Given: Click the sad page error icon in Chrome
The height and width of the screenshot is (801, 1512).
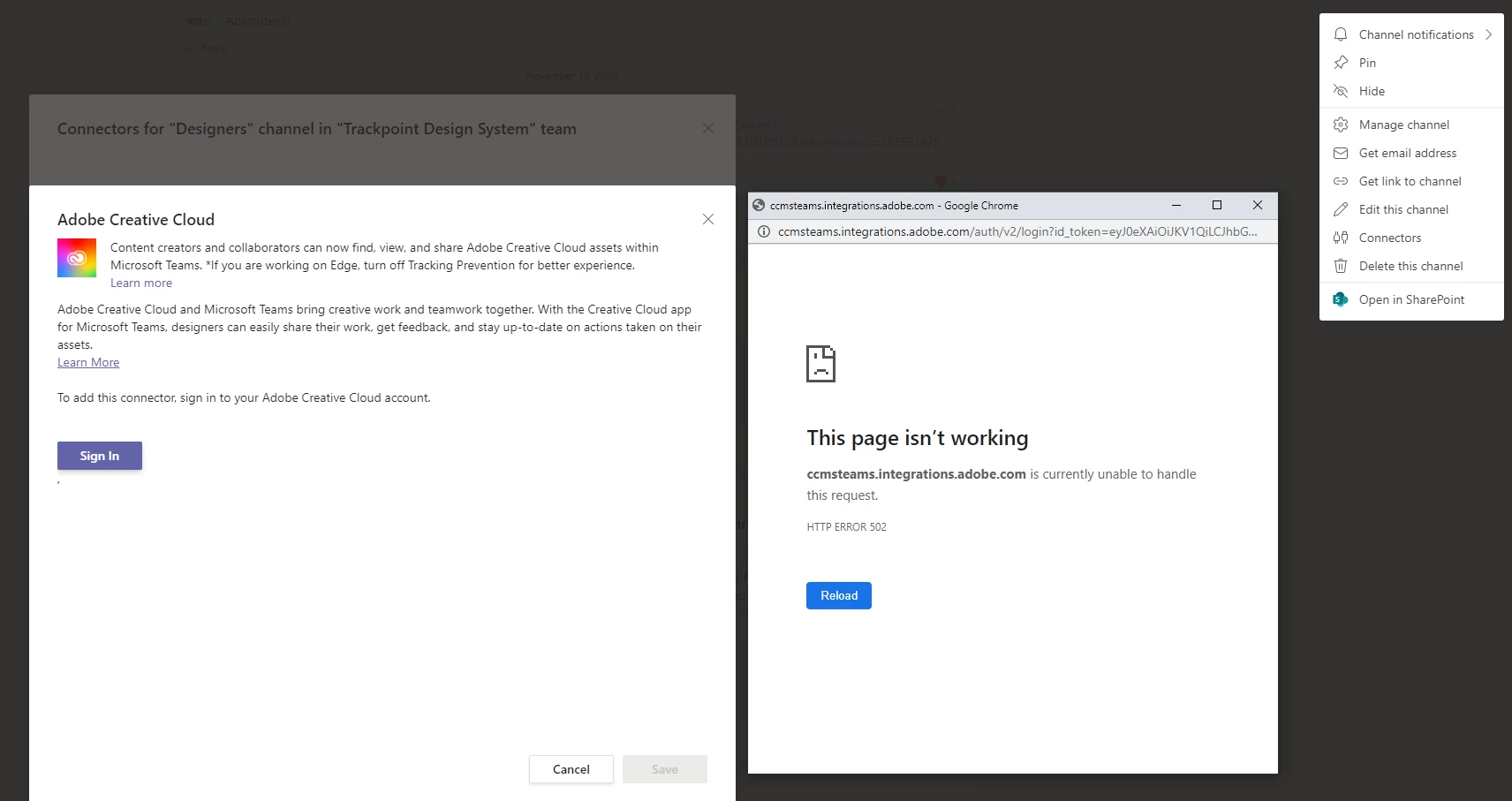Looking at the screenshot, I should pyautogui.click(x=820, y=363).
